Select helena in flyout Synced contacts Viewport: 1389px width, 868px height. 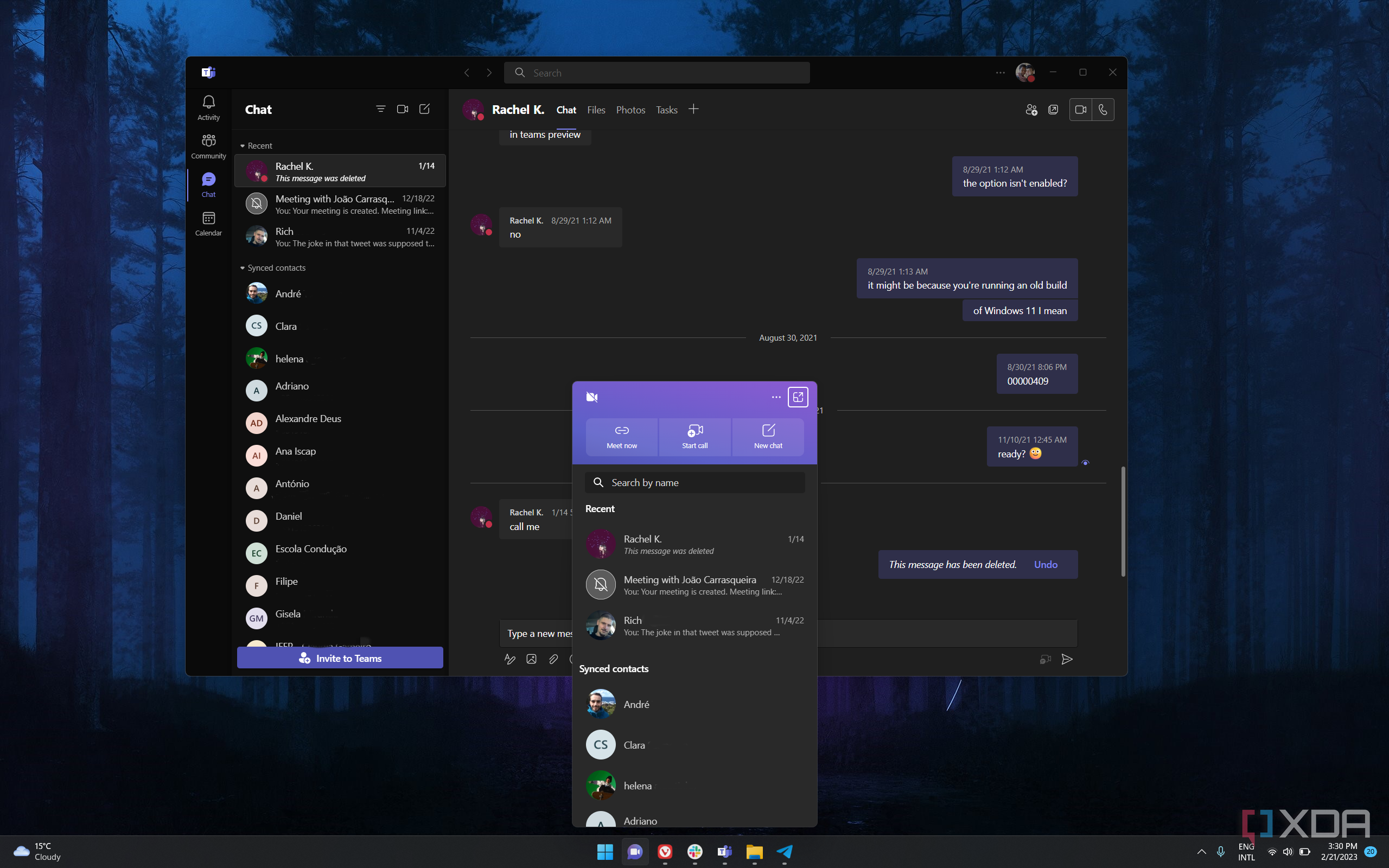694,786
